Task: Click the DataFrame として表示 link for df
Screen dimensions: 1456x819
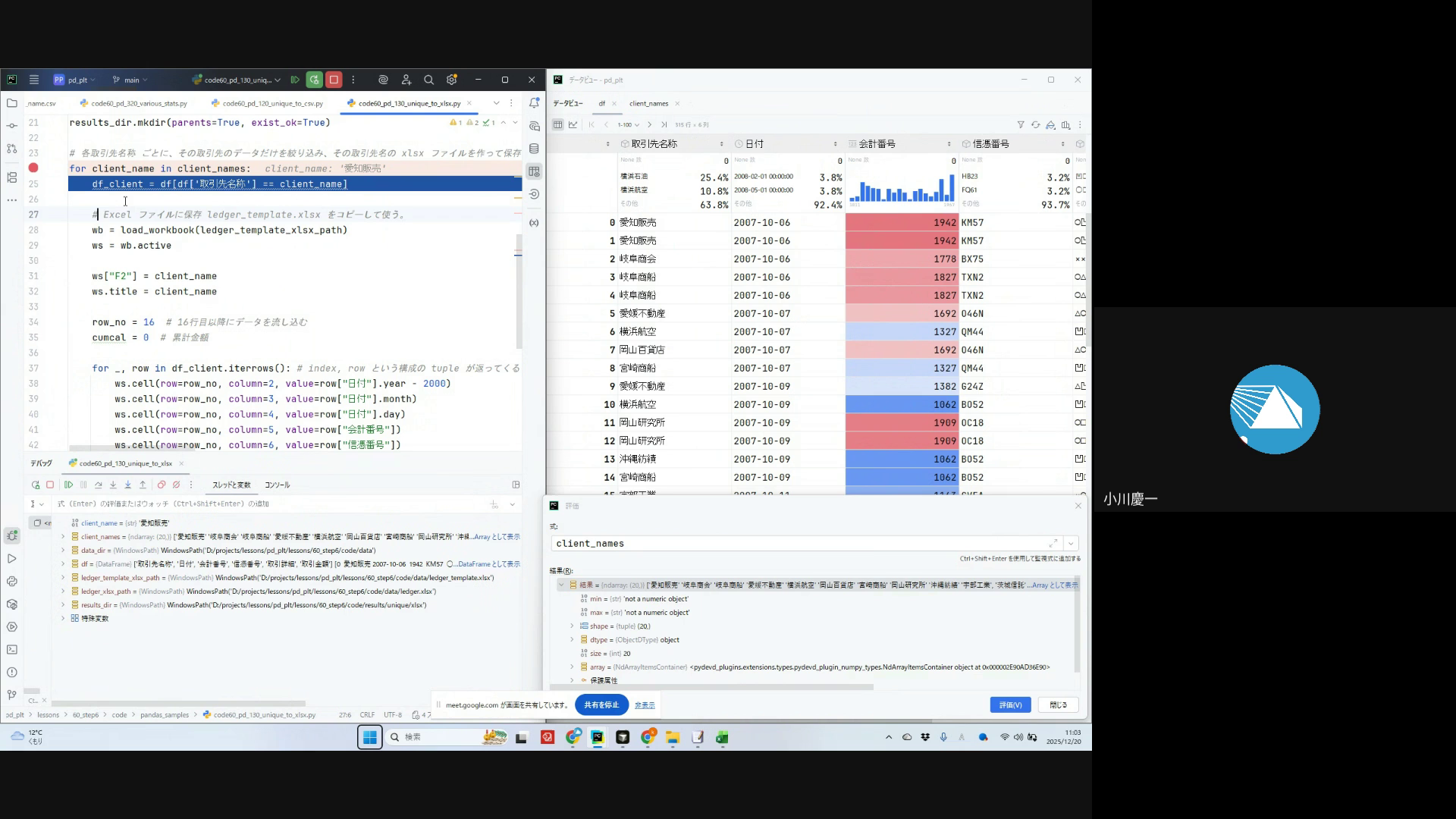Action: point(488,564)
